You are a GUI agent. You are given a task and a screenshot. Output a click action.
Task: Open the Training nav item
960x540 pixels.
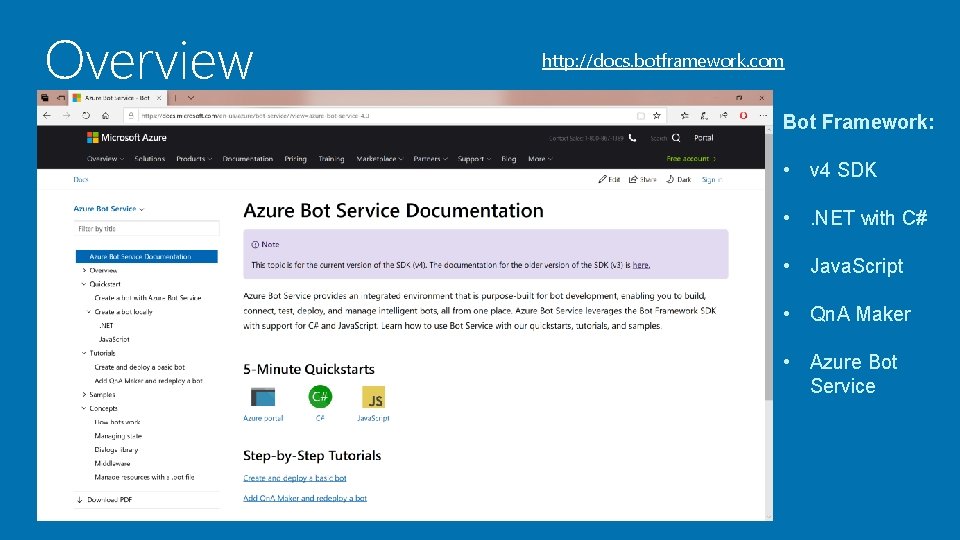[331, 159]
